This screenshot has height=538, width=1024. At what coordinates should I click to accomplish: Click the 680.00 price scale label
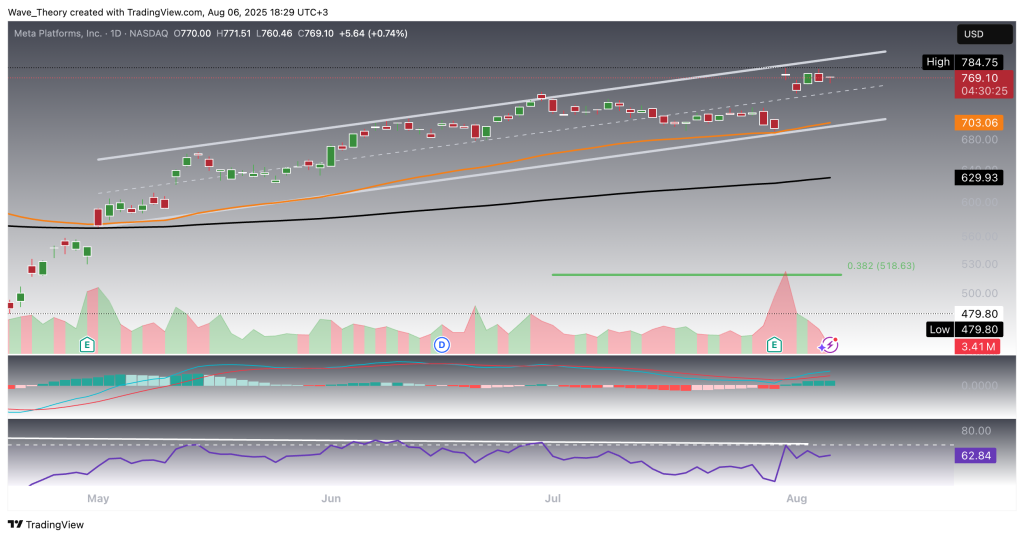pyautogui.click(x=979, y=139)
